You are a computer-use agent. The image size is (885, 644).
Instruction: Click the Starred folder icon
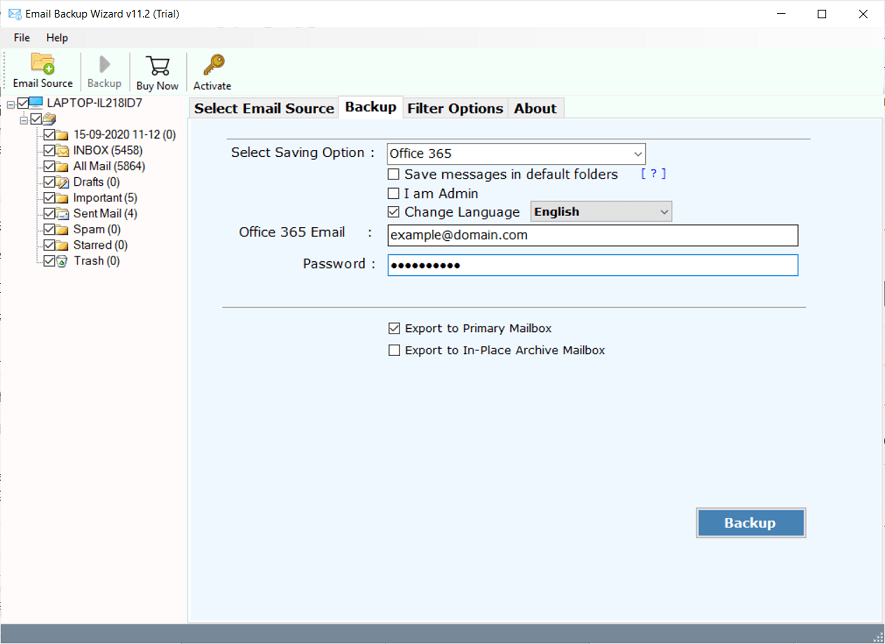coord(62,246)
